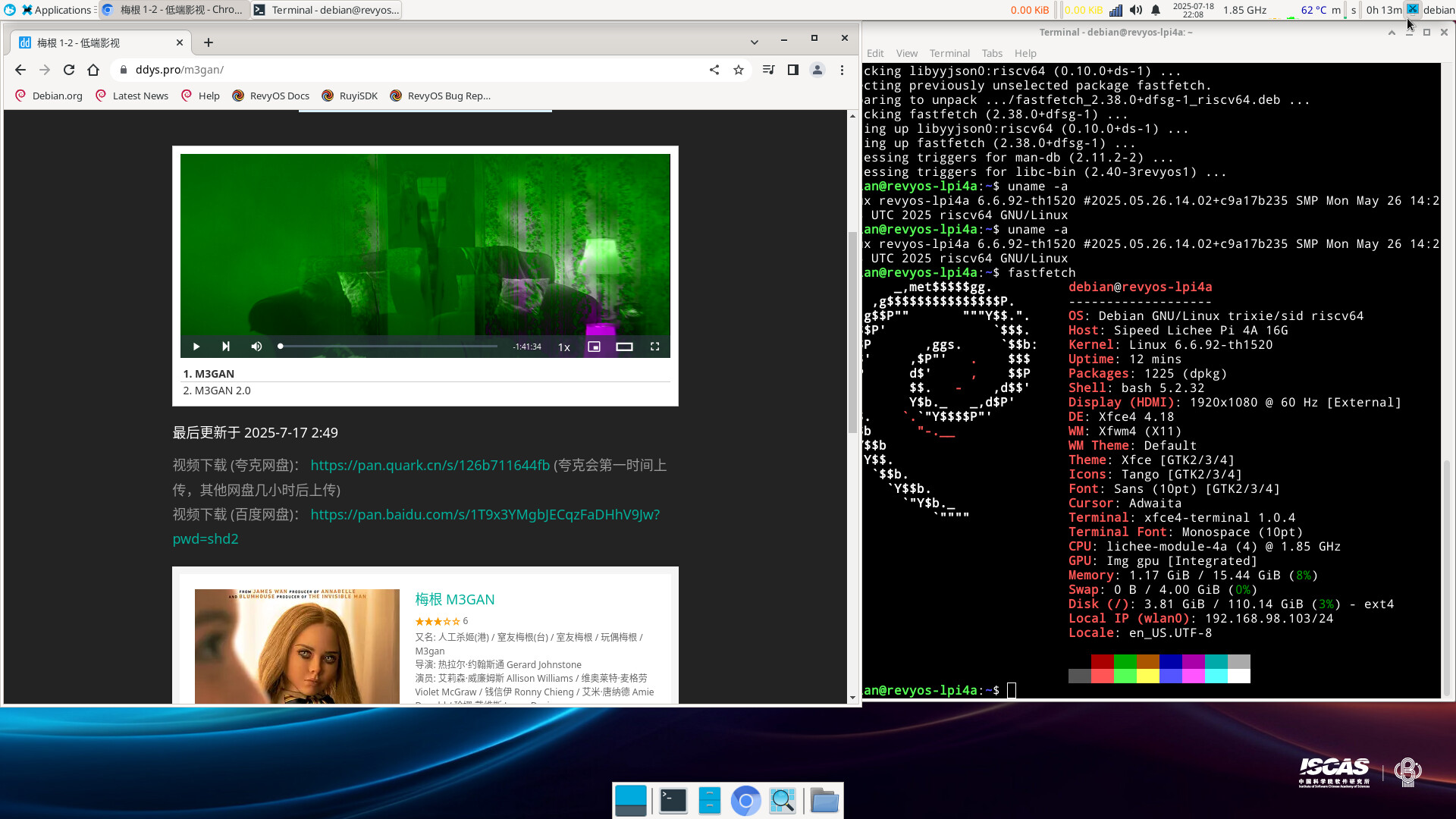1456x819 pixels.
Task: Open RevyOS Docs bookmark
Action: pos(271,96)
